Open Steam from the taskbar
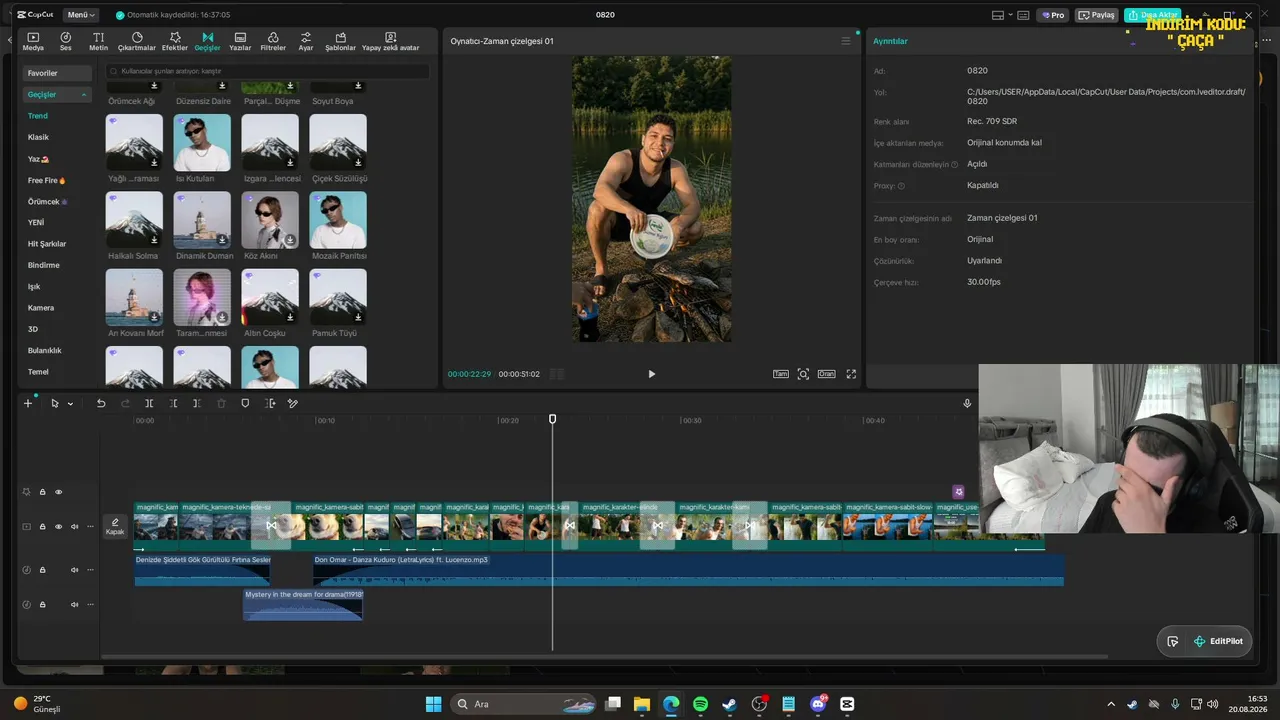The image size is (1280, 720). pos(730,704)
